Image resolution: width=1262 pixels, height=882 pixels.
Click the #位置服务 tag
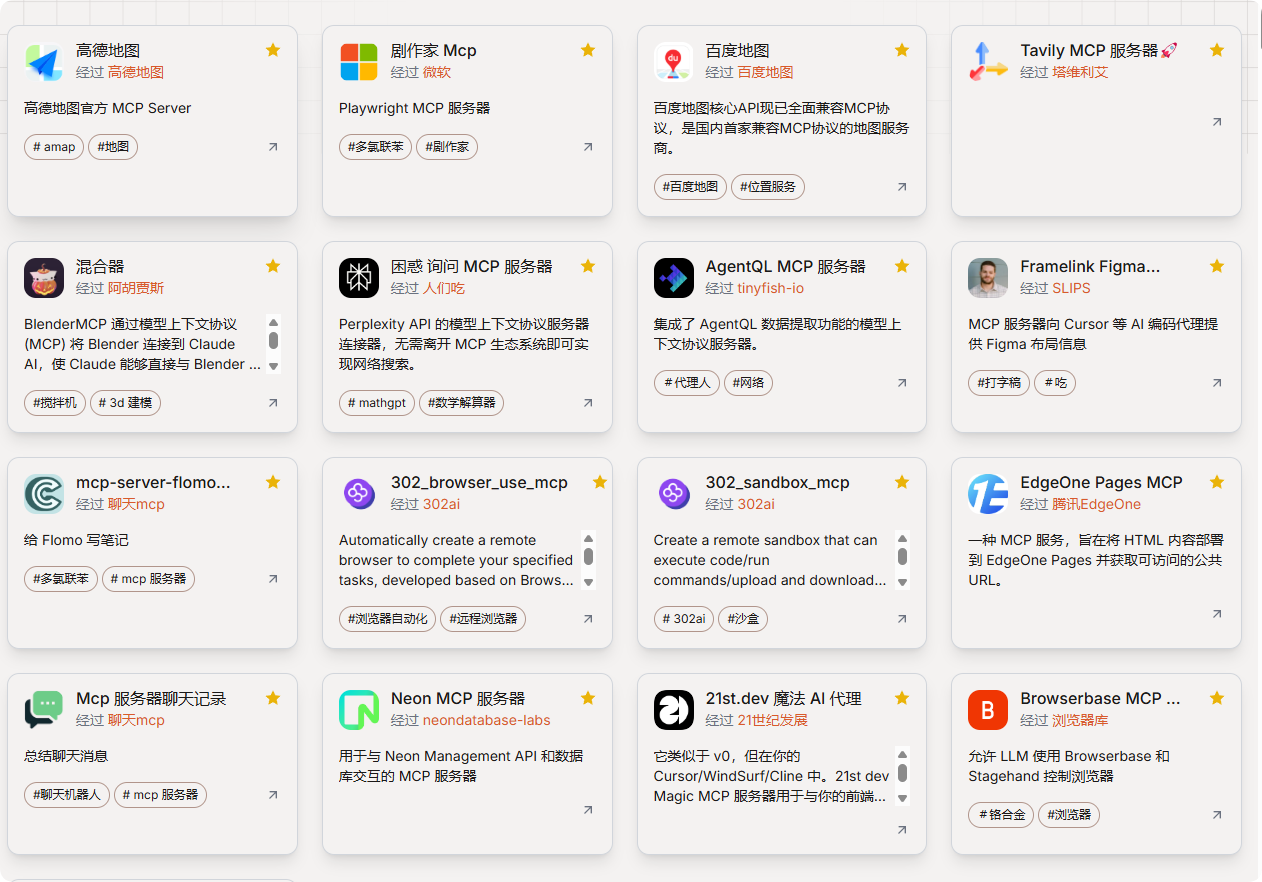pos(768,187)
